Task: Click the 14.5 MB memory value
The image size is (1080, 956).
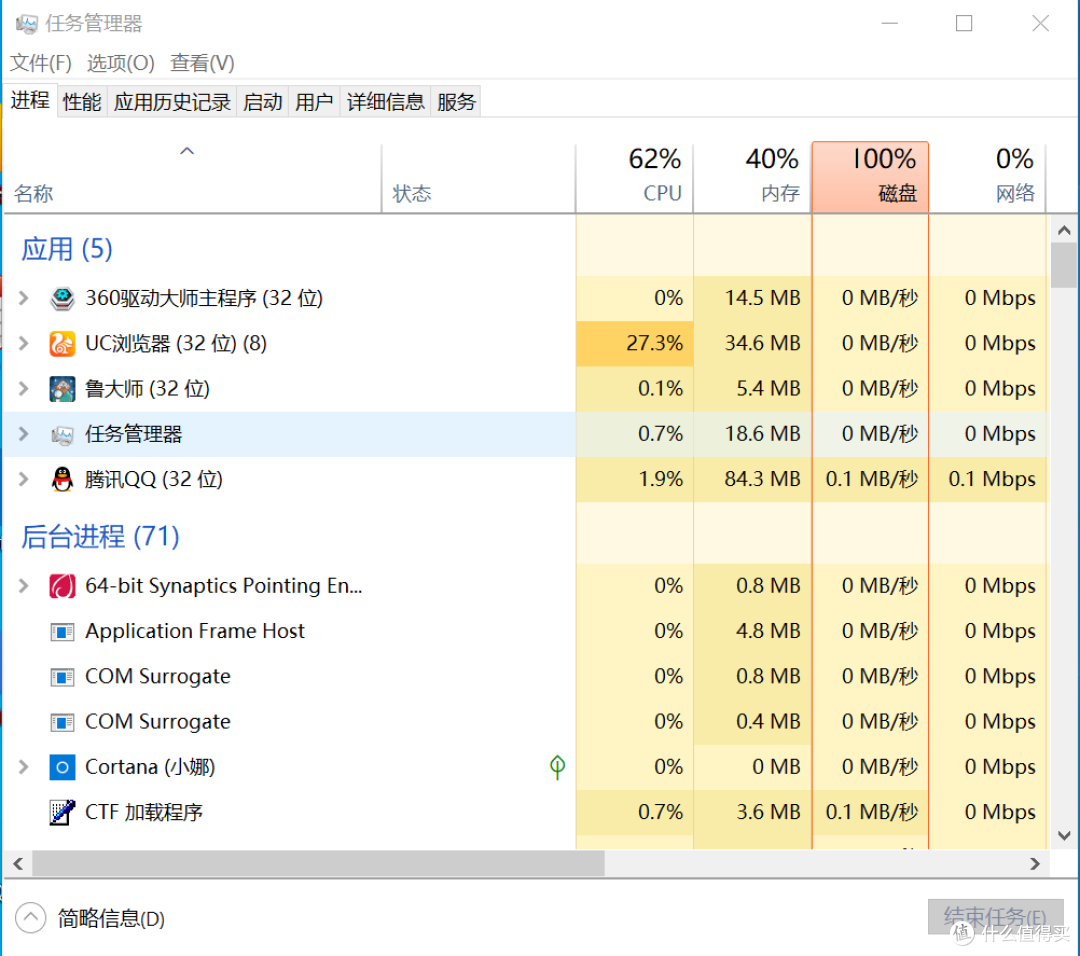Action: point(762,298)
